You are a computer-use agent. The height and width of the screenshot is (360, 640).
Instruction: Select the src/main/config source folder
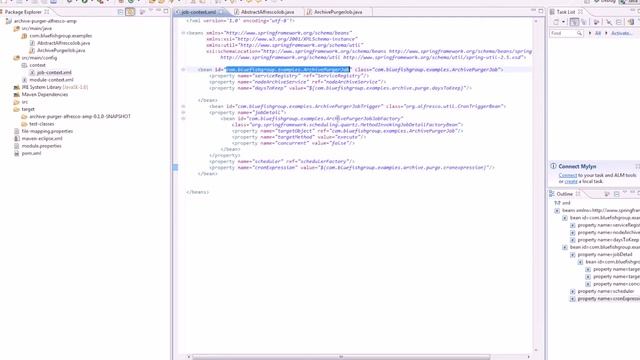pyautogui.click(x=39, y=58)
